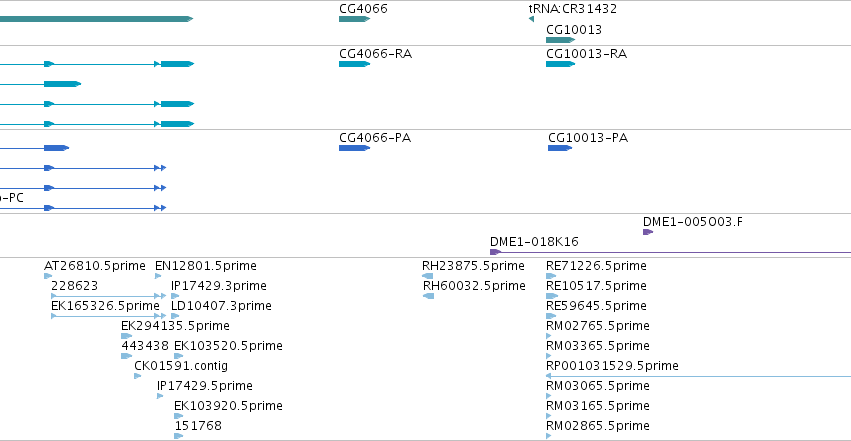The height and width of the screenshot is (441, 851).
Task: Open the RH23875.5prime EST label
Action: 472,266
